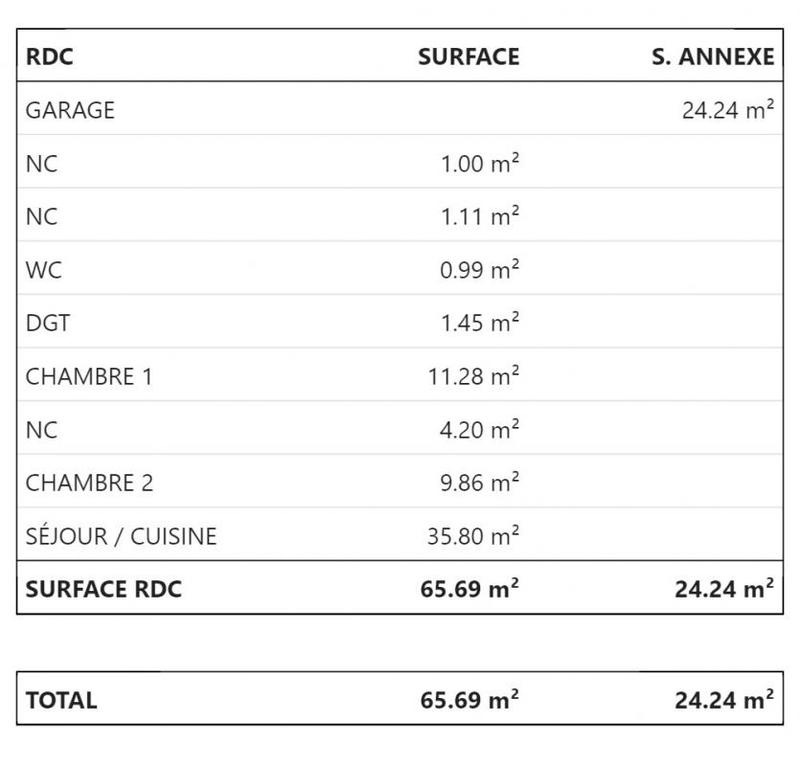Select the 1.11 m² surface value
Image resolution: width=800 pixels, height=766 pixels.
(x=479, y=216)
